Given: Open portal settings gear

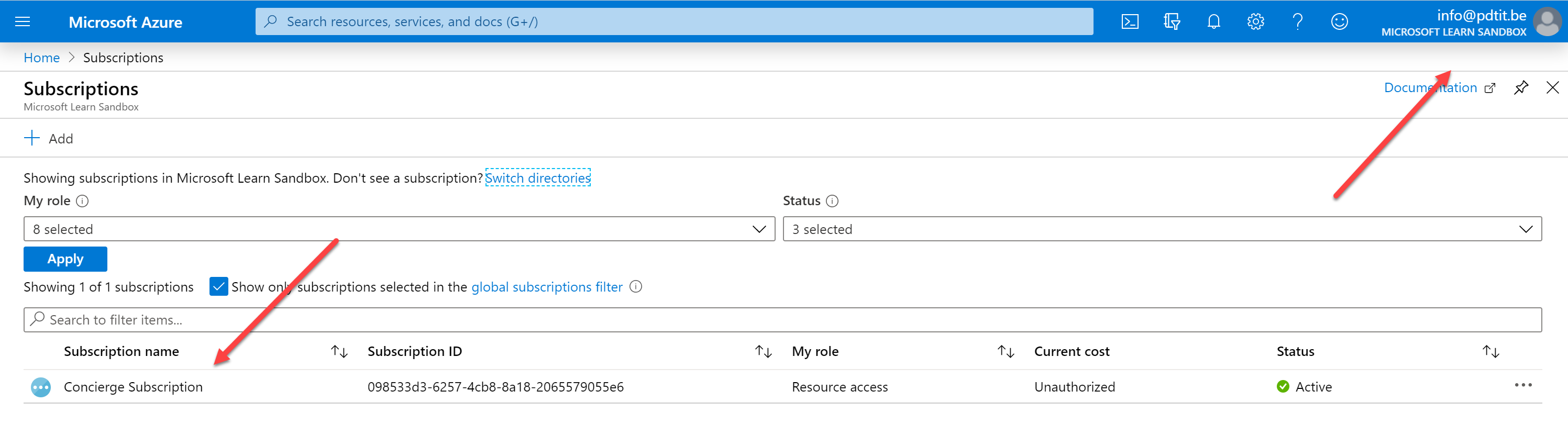Looking at the screenshot, I should [1255, 22].
